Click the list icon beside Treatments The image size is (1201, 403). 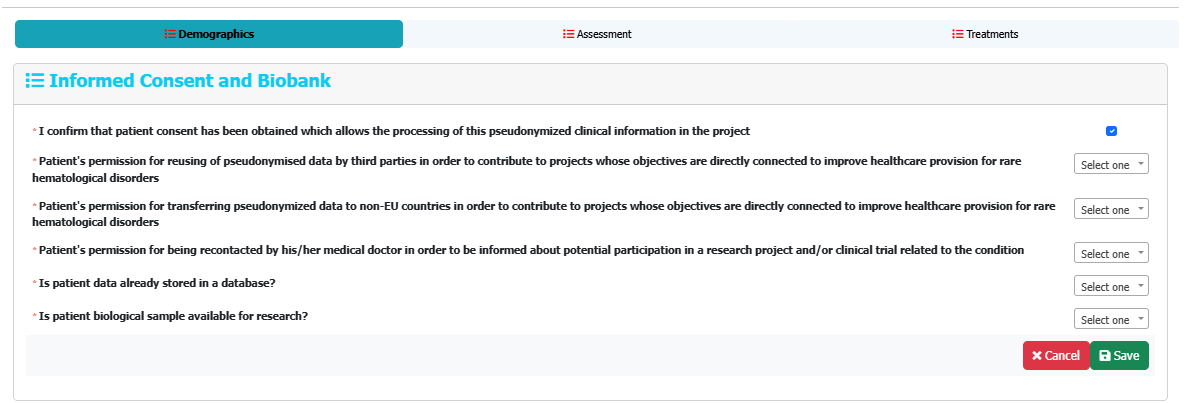click(957, 34)
